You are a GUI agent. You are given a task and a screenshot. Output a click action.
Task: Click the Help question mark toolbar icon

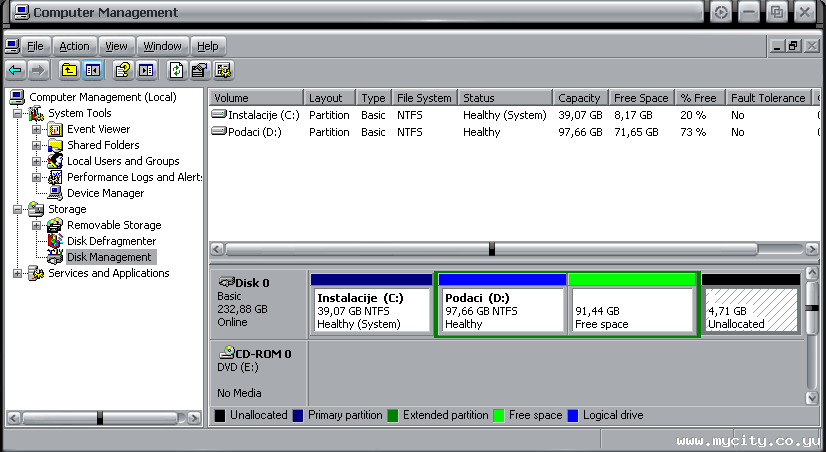coord(122,70)
